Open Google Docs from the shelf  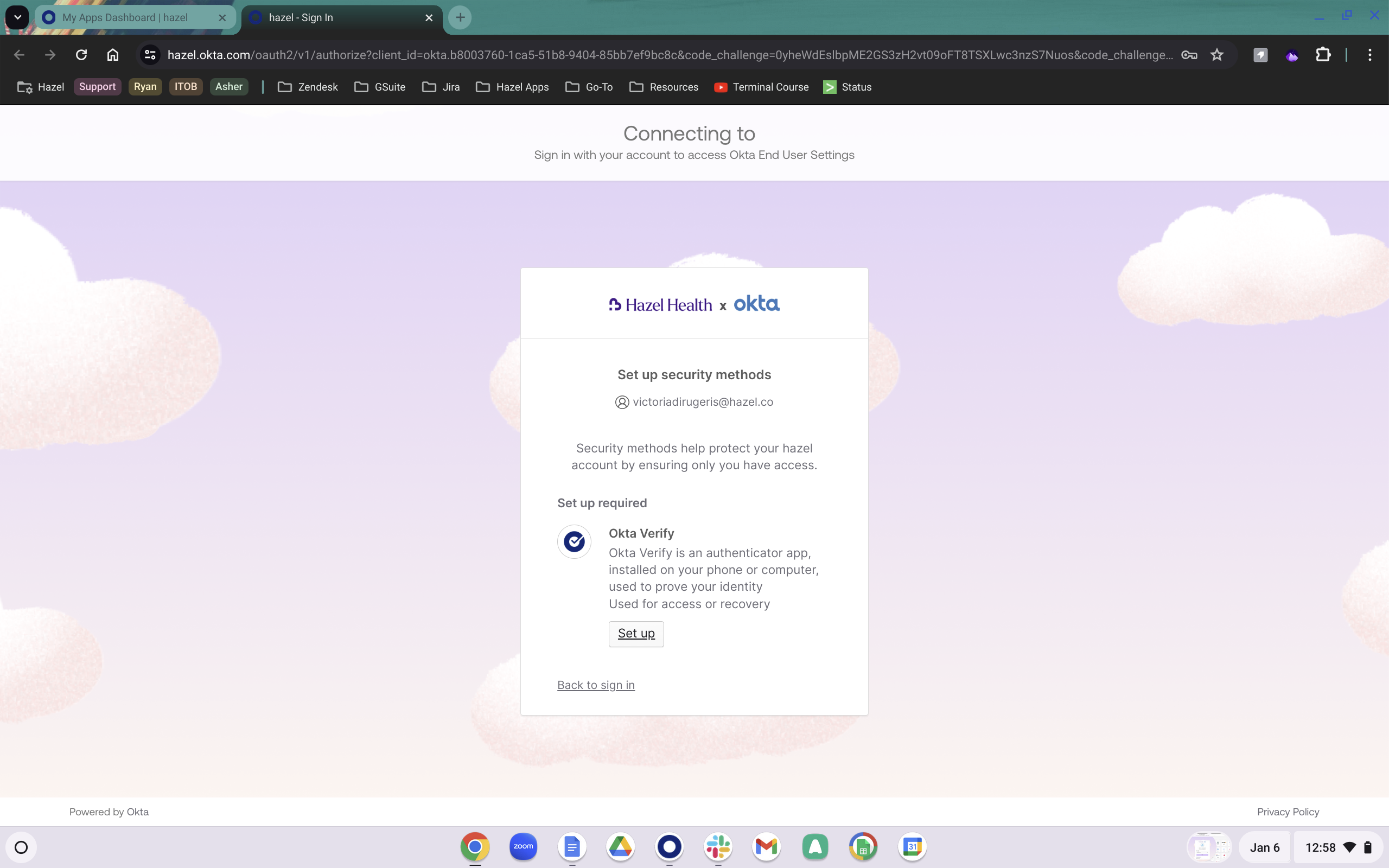pyautogui.click(x=571, y=847)
